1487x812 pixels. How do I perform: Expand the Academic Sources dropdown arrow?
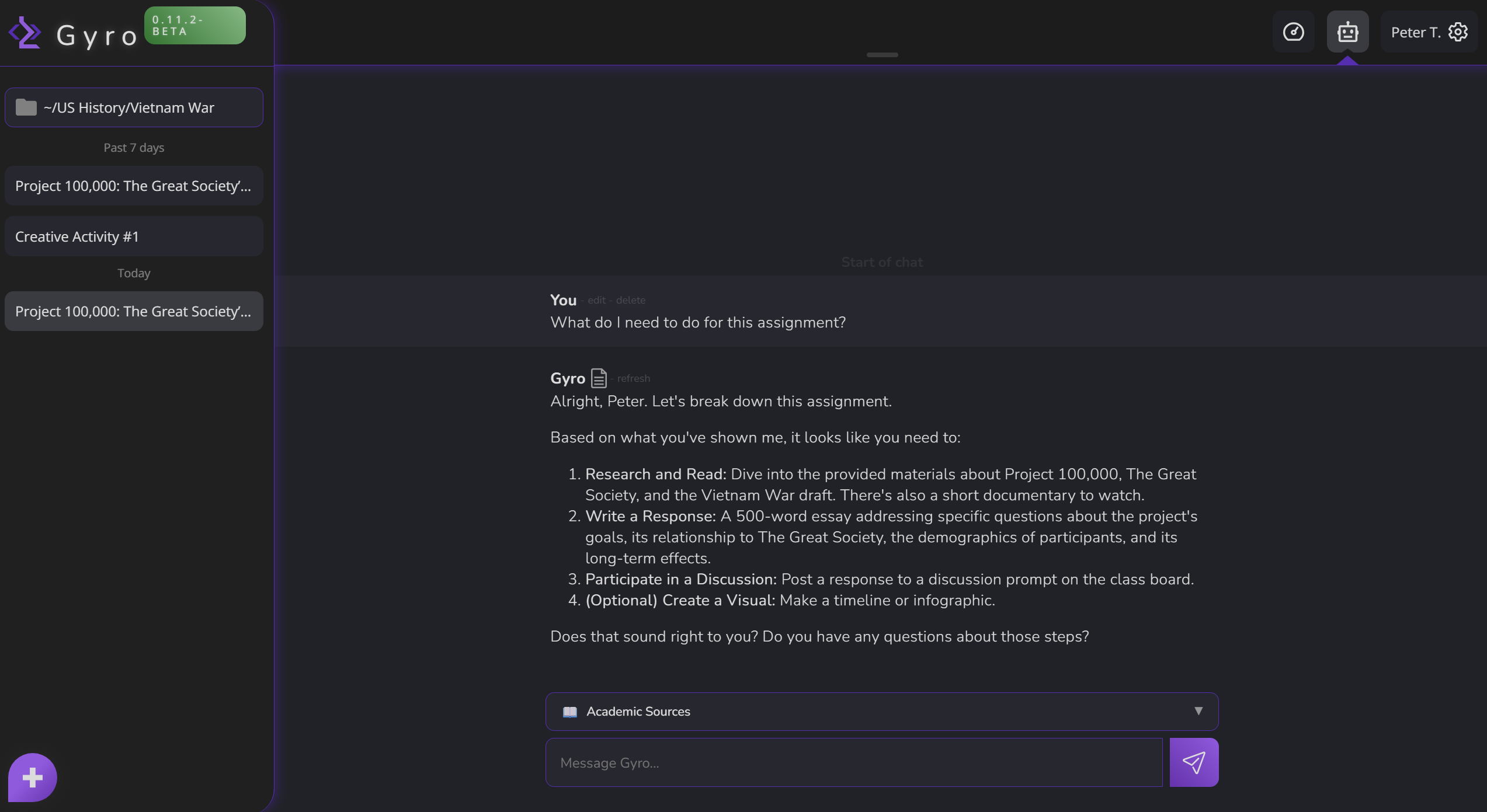(1198, 711)
